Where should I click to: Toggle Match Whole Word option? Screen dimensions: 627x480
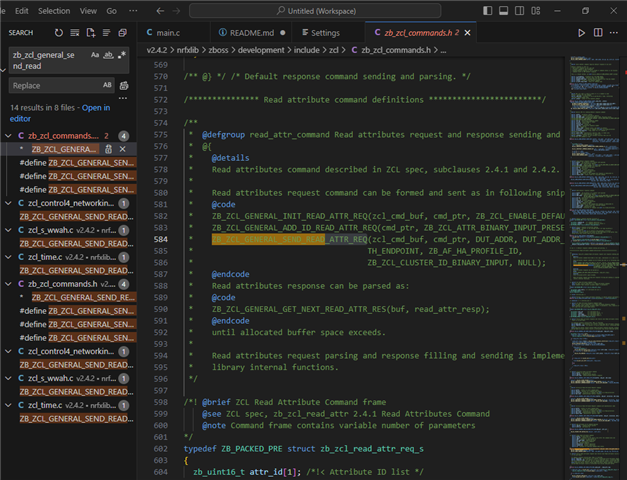(x=109, y=55)
